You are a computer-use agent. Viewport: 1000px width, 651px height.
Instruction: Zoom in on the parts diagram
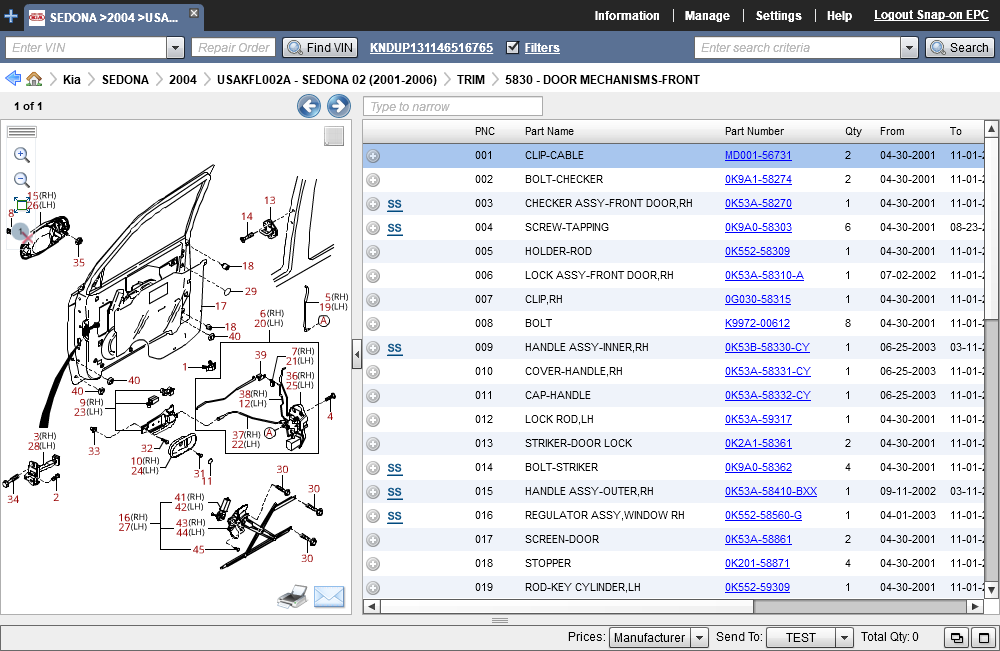22,155
